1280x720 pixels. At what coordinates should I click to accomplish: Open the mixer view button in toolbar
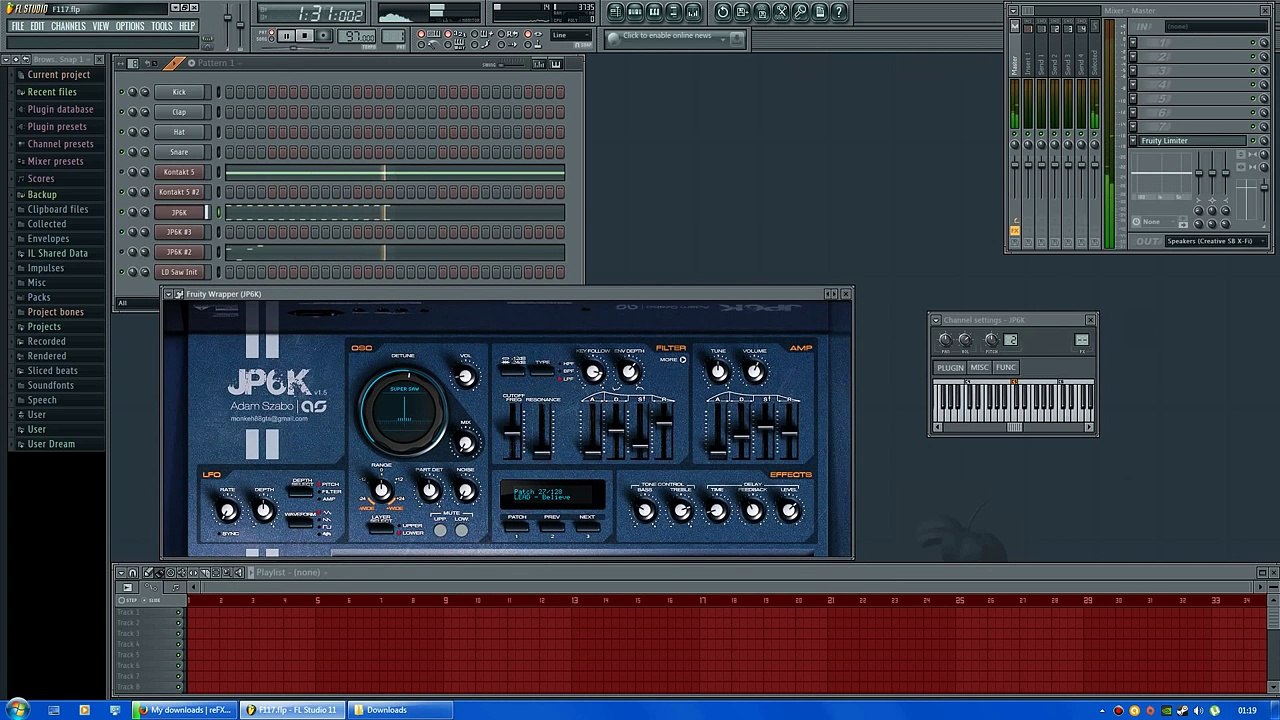(x=693, y=12)
